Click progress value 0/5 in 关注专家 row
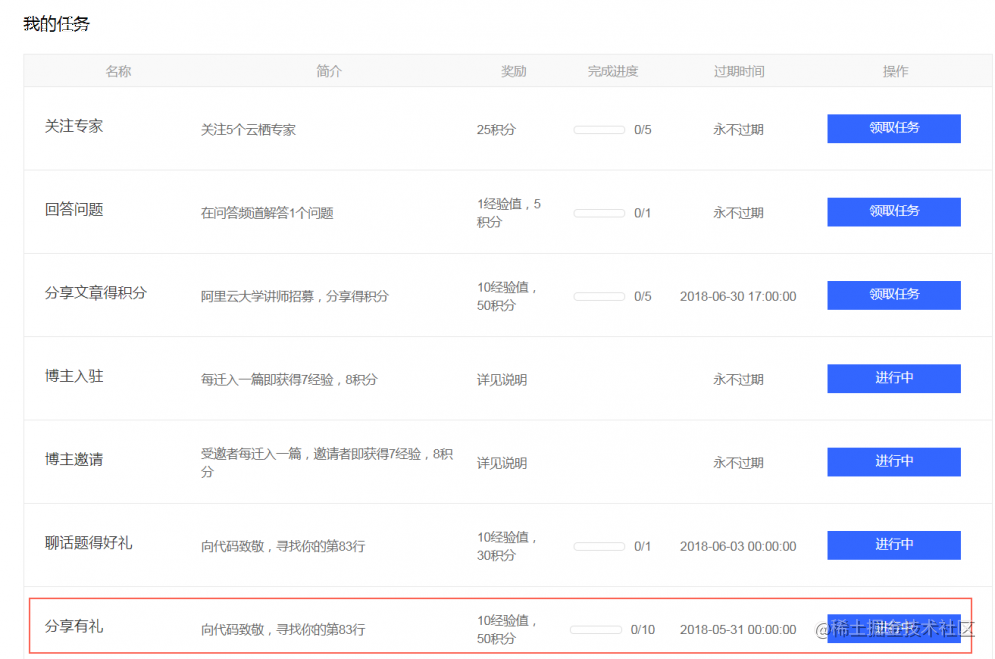The height and width of the screenshot is (659, 995). pos(642,130)
